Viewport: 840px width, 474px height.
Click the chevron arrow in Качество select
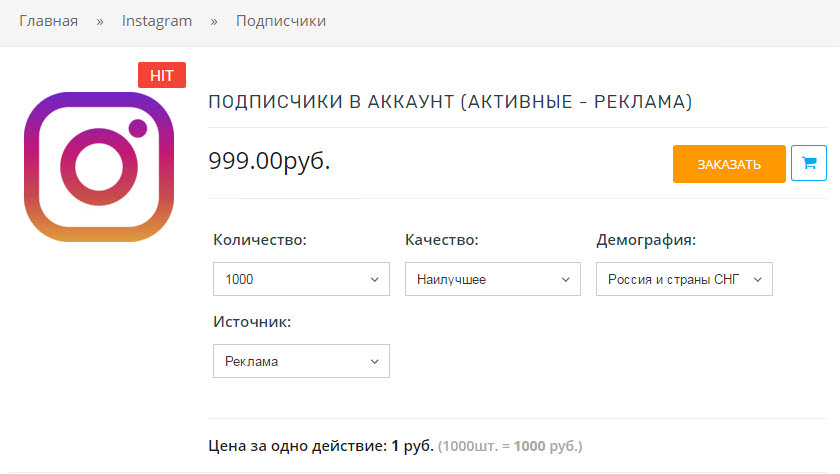pos(565,280)
